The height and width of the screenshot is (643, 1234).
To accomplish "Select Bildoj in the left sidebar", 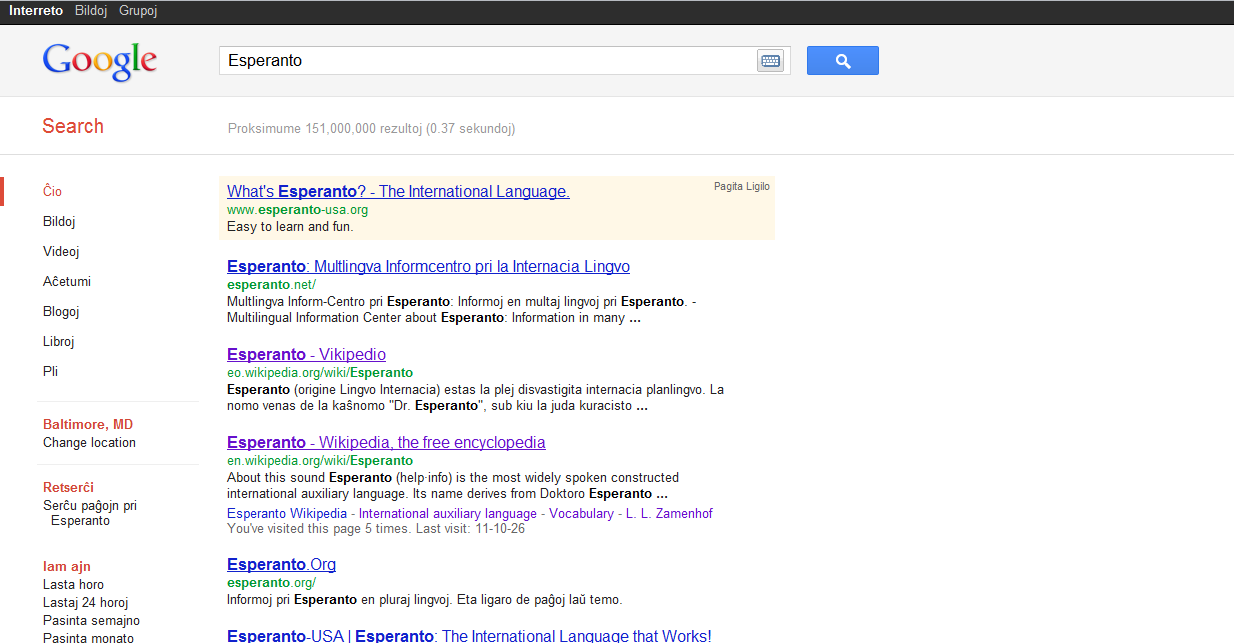I will click(x=59, y=221).
